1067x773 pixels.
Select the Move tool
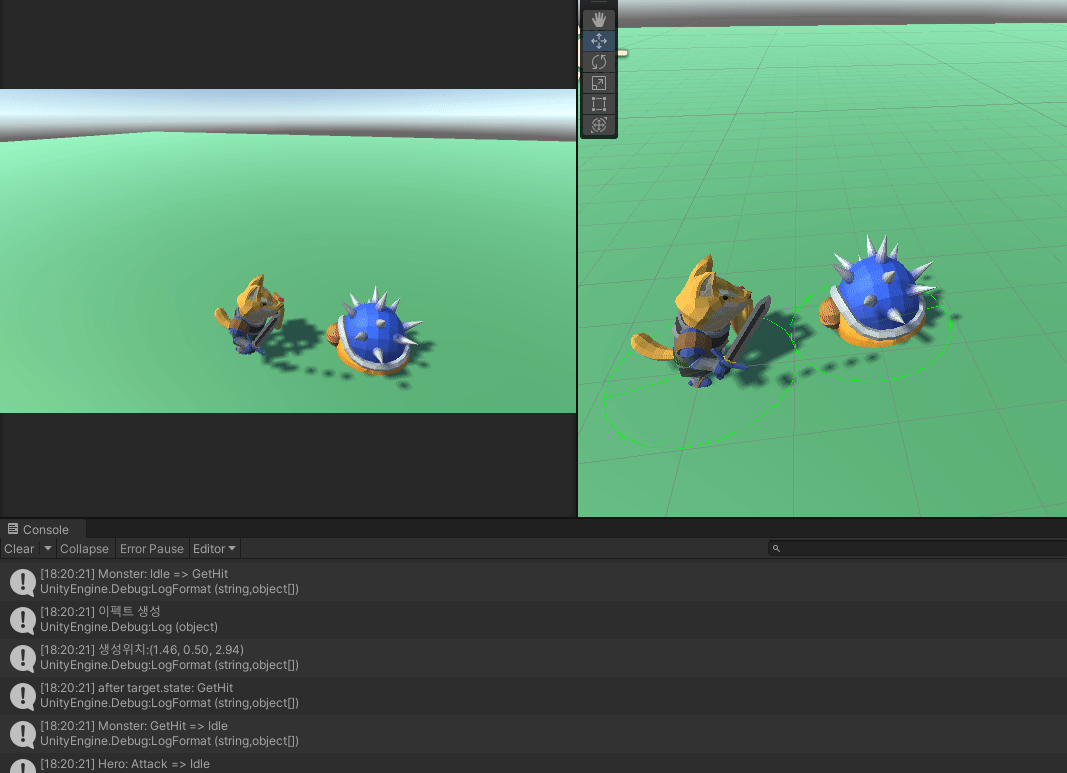[x=599, y=41]
